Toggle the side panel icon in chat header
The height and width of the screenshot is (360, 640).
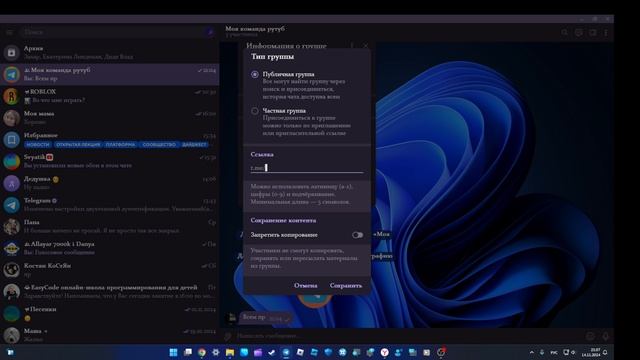tap(592, 32)
